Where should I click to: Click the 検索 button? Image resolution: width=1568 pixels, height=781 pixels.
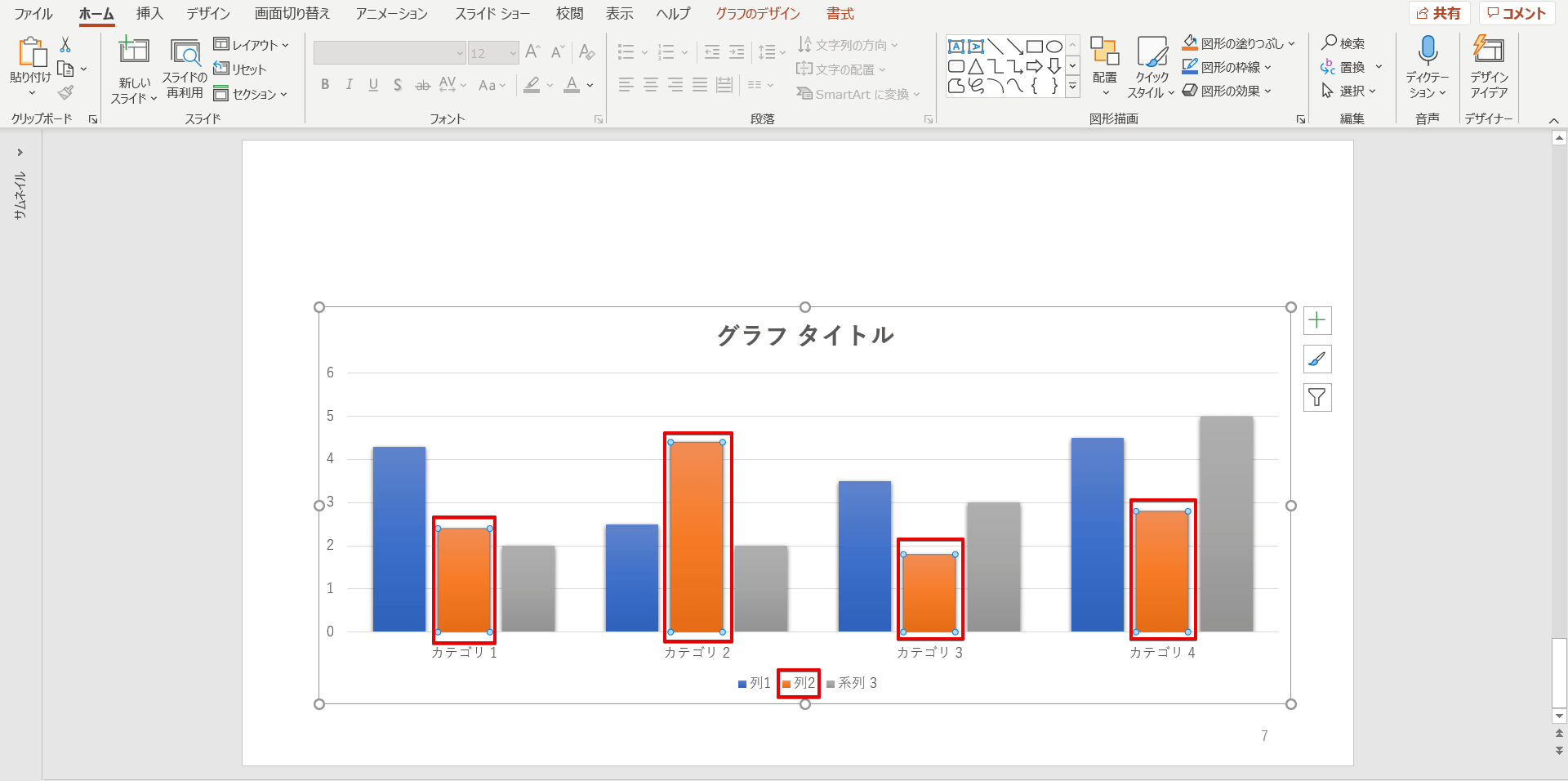tap(1343, 43)
